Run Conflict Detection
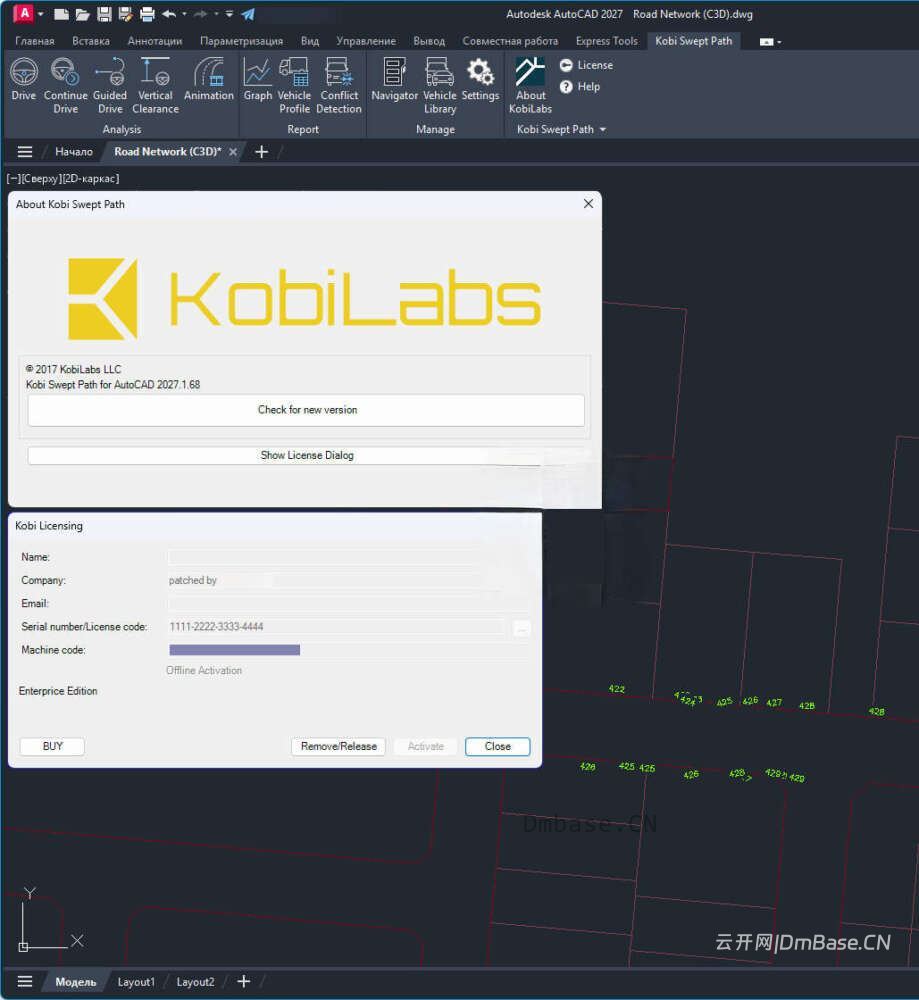The height and width of the screenshot is (1000, 919). point(339,85)
